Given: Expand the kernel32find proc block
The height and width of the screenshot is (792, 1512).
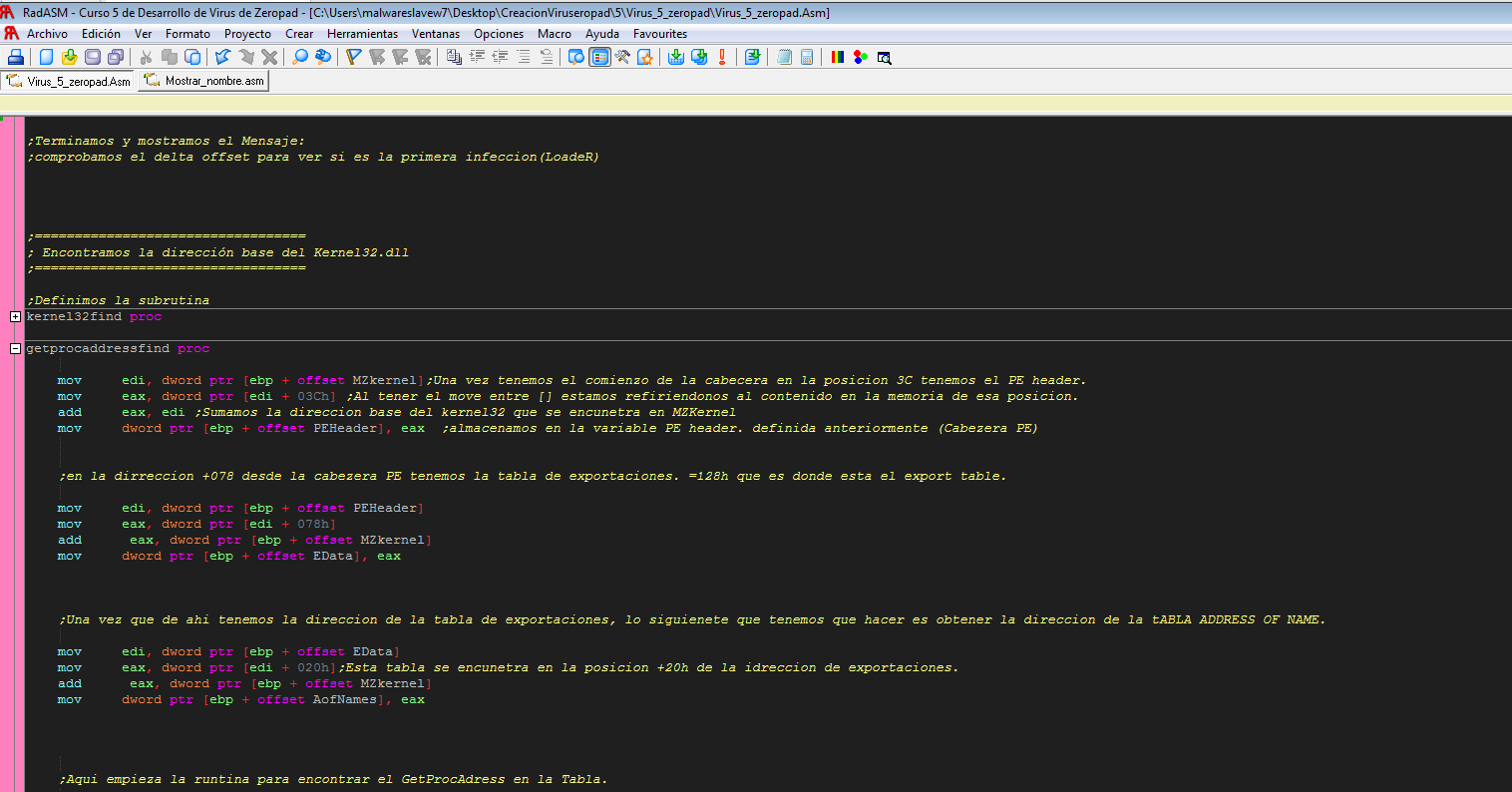Looking at the screenshot, I should tap(15, 316).
